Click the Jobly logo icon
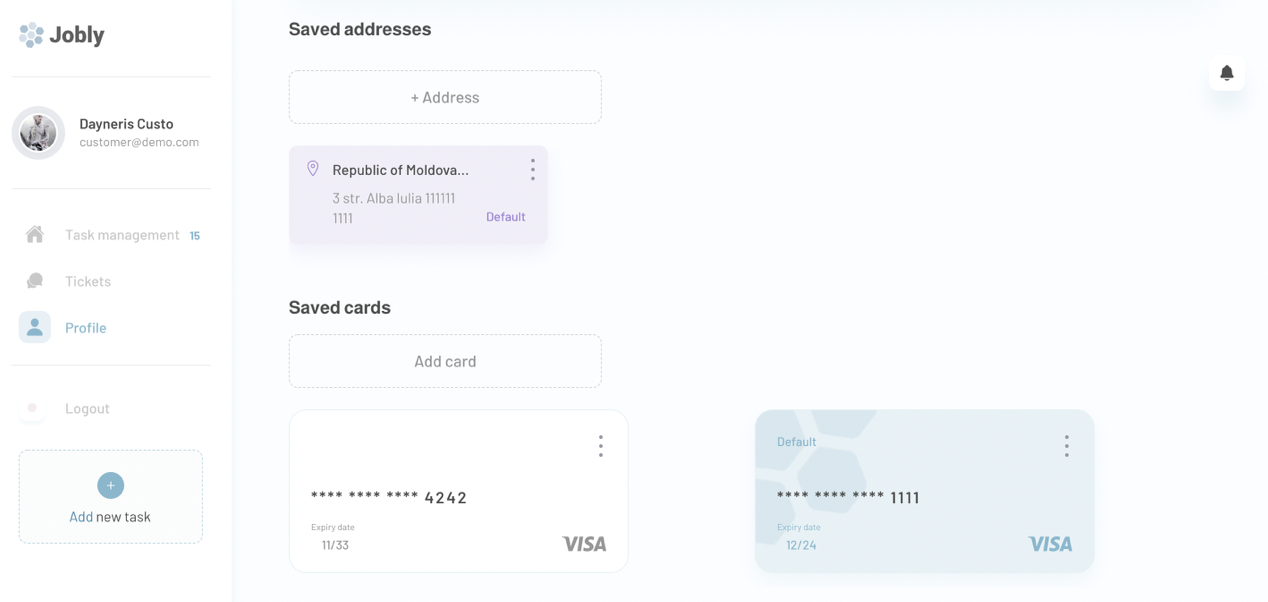1268x602 pixels. click(x=32, y=35)
